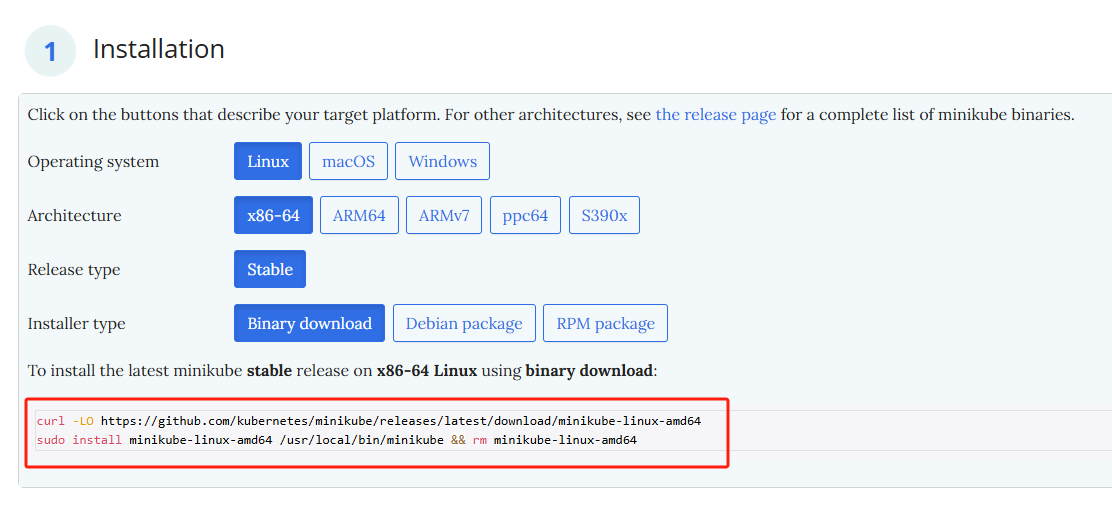This screenshot has width=1112, height=519.
Task: Click the Stable release type button
Action: [270, 269]
